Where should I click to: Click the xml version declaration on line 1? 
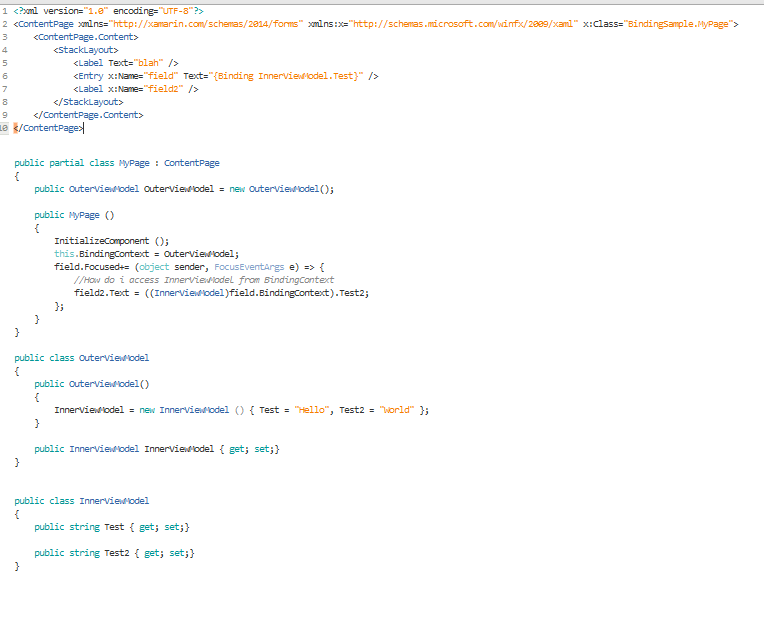tap(109, 11)
